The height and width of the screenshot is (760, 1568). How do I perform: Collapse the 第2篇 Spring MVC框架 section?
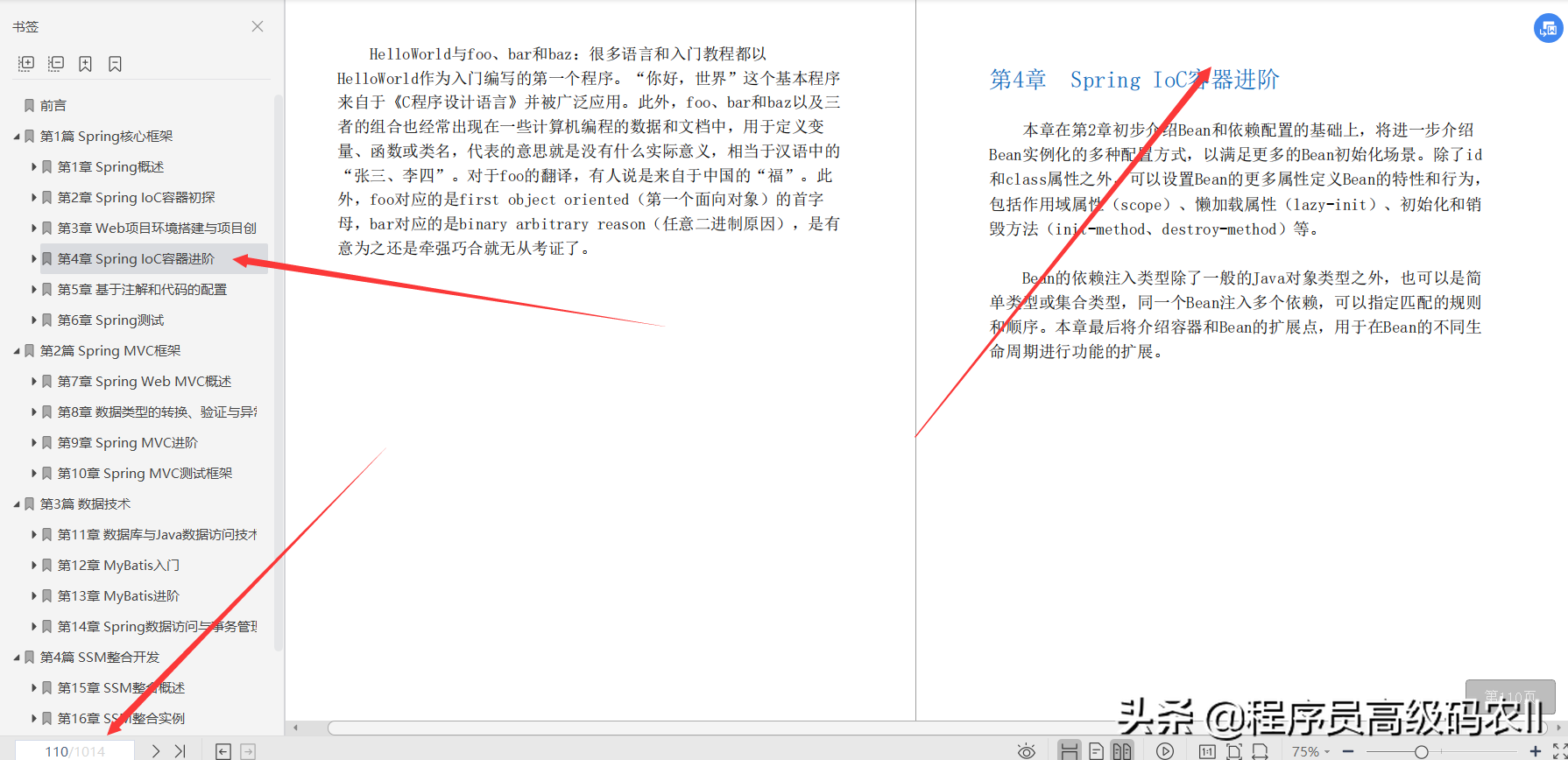coord(17,351)
